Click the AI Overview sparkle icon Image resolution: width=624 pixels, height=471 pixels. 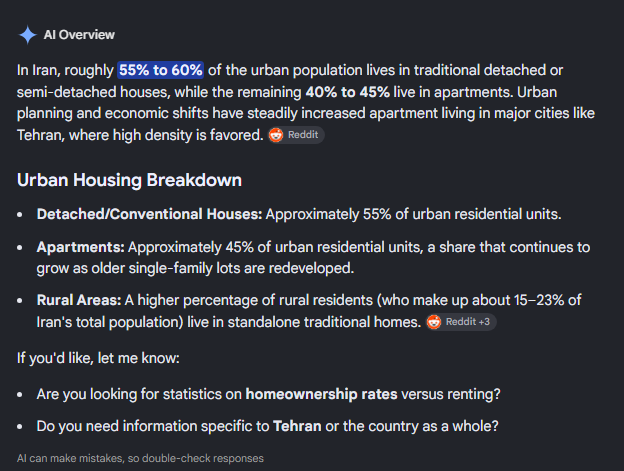(x=27, y=35)
